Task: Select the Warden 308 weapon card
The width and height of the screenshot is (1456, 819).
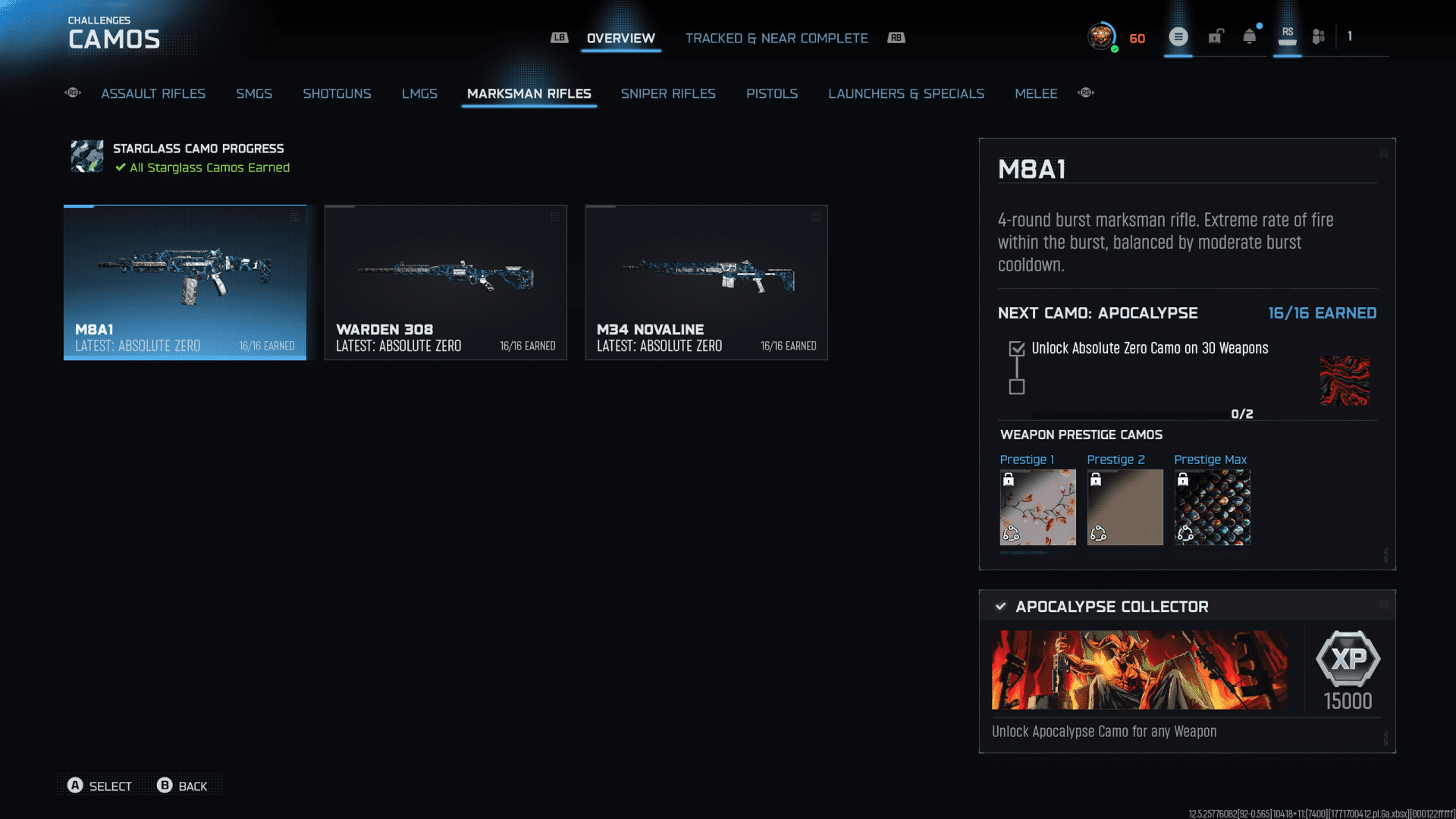Action: [x=446, y=282]
